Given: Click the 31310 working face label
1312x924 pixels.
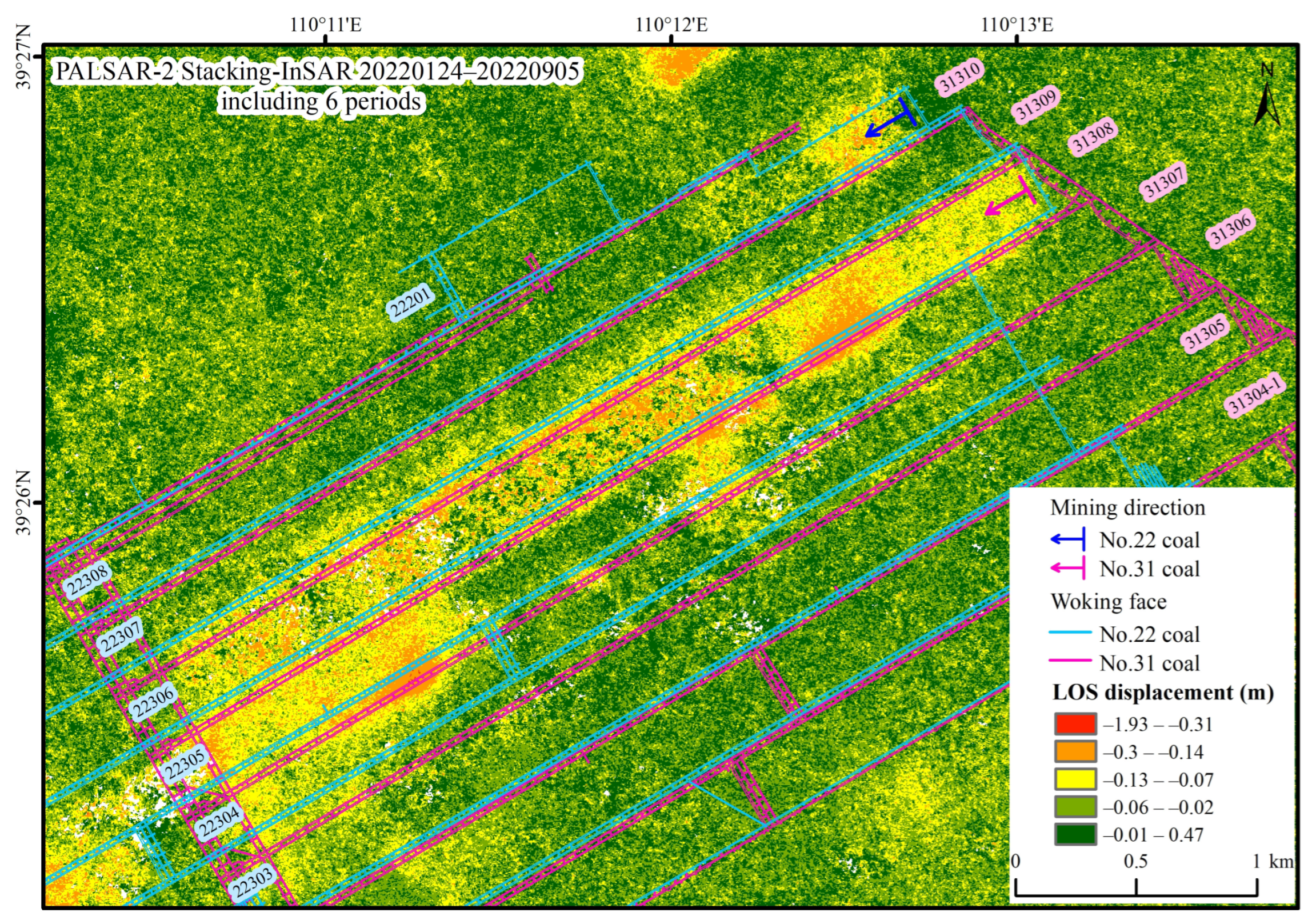Looking at the screenshot, I should click(x=961, y=77).
